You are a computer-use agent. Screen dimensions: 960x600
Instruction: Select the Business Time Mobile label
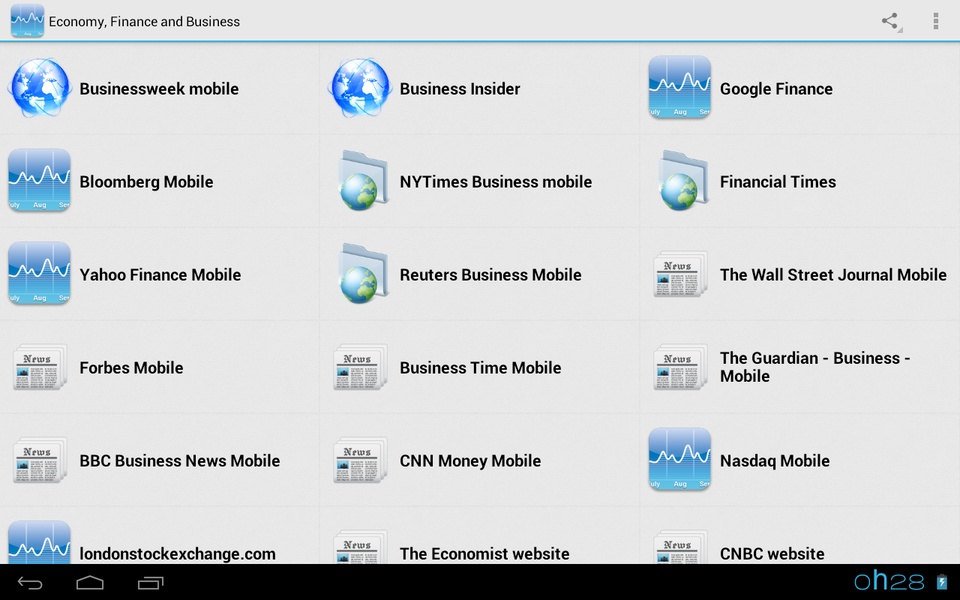click(x=481, y=368)
